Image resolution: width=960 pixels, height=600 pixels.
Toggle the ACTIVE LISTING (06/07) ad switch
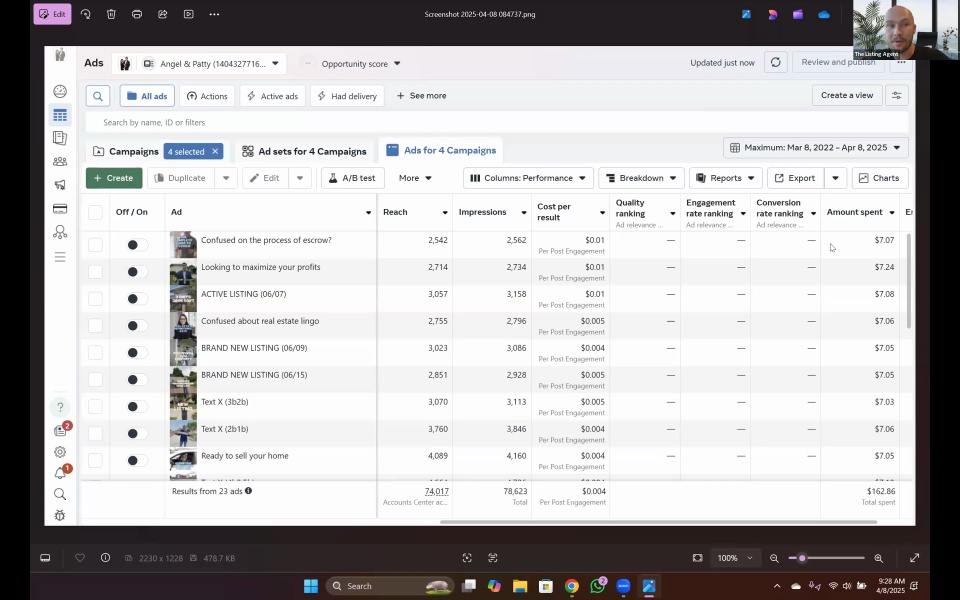[x=137, y=299]
